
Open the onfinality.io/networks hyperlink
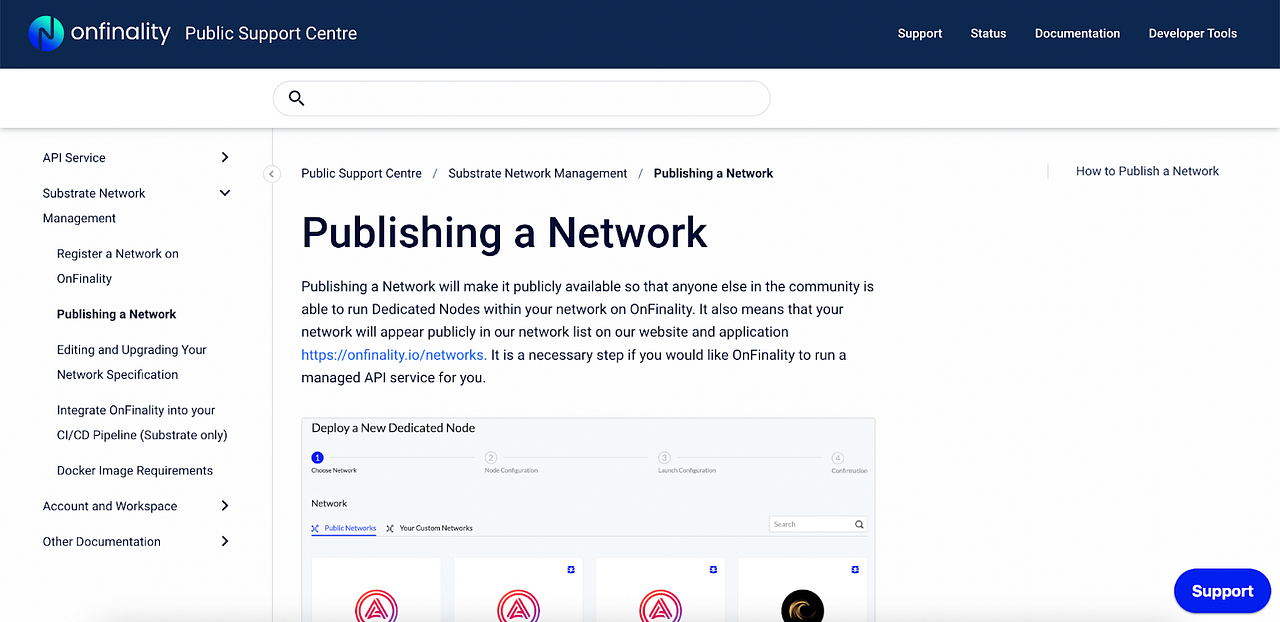(x=394, y=355)
